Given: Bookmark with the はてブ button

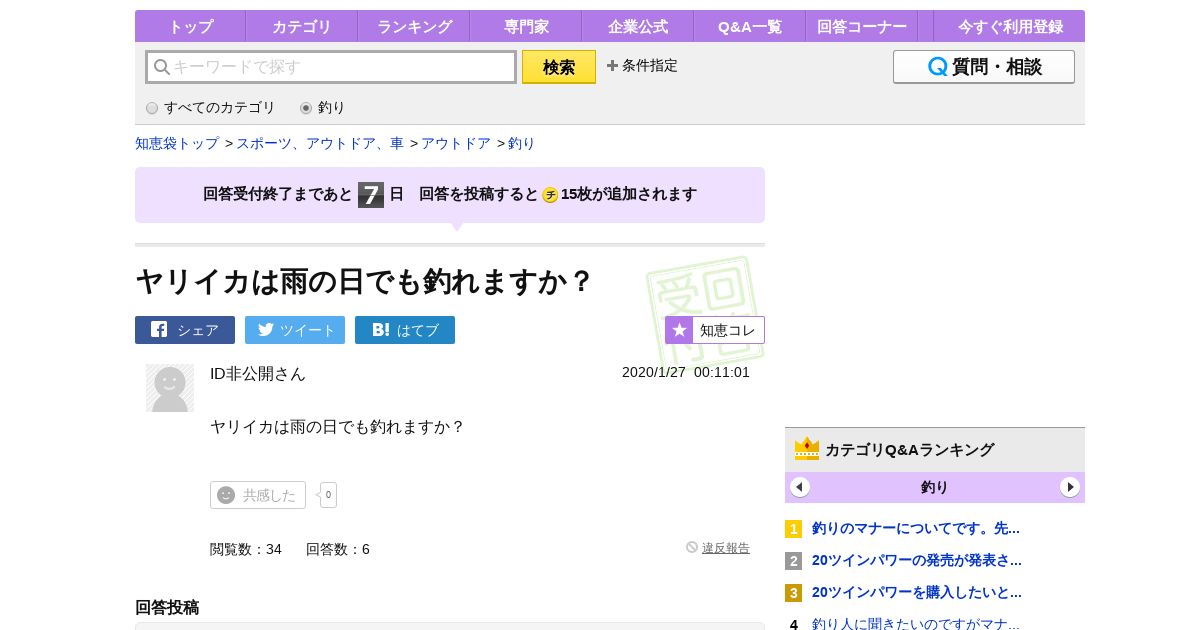Looking at the screenshot, I should tap(405, 330).
